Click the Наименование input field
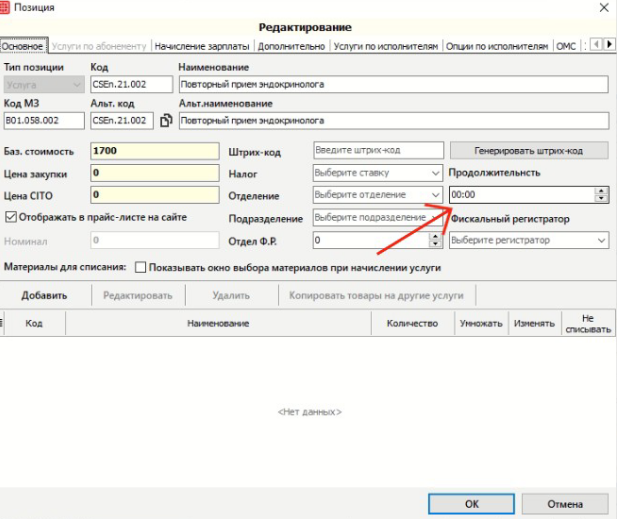This screenshot has height=519, width=617. click(393, 85)
